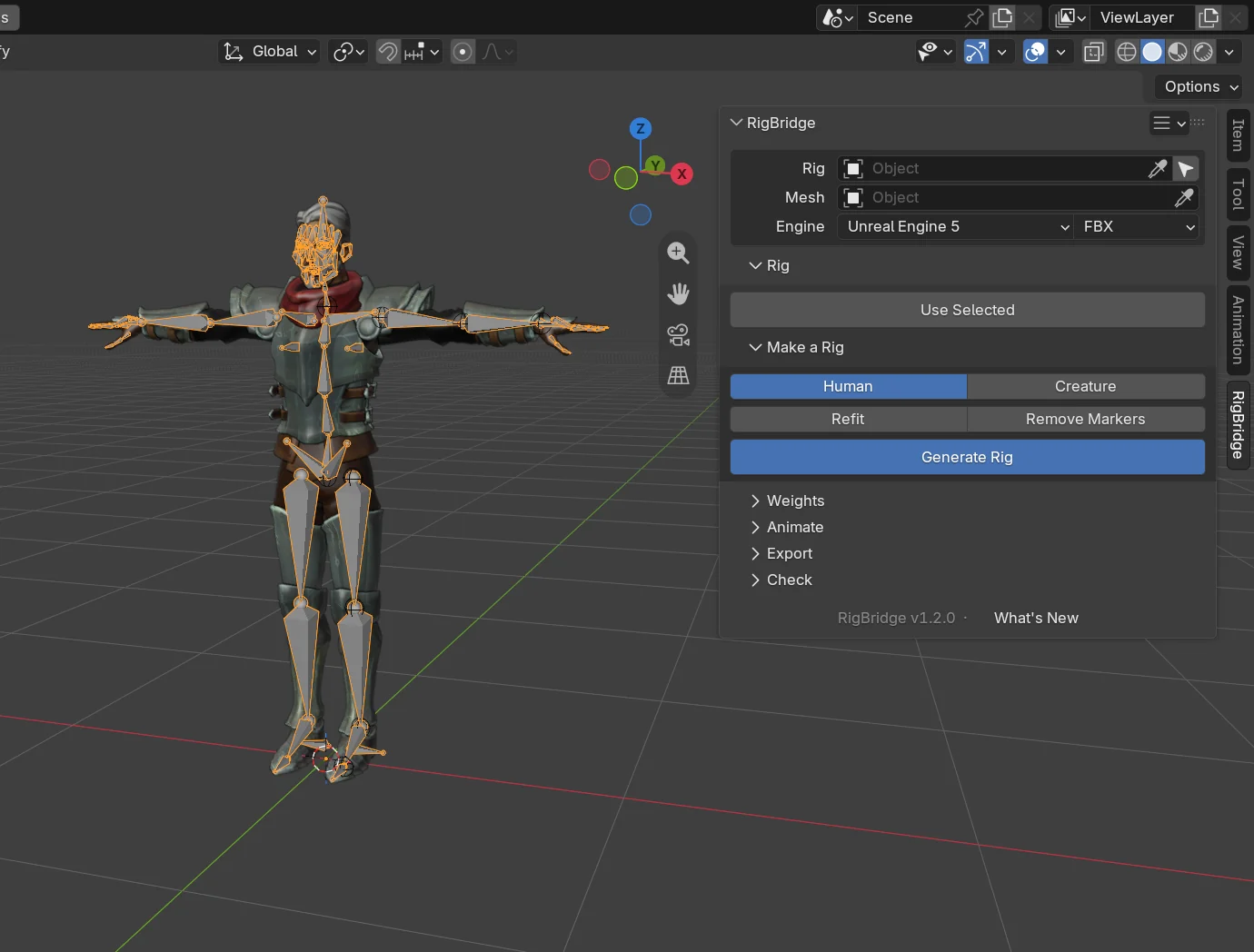Viewport: 1254px width, 952px height.
Task: Toggle snapping magnet
Action: point(388,52)
